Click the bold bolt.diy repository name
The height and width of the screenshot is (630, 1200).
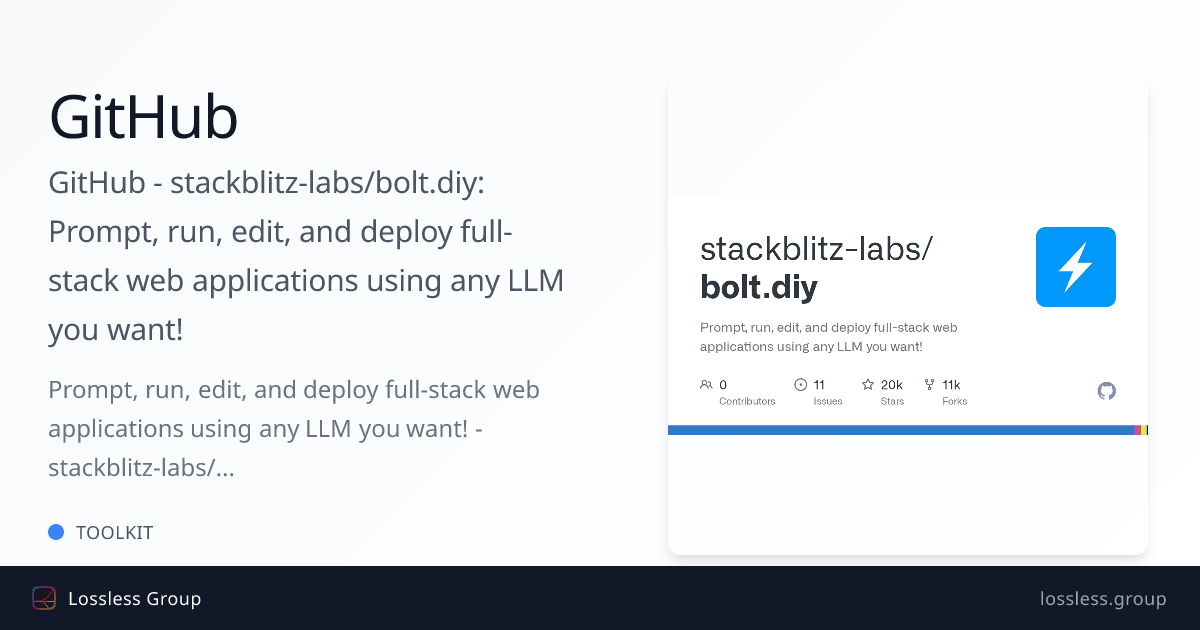(x=759, y=288)
